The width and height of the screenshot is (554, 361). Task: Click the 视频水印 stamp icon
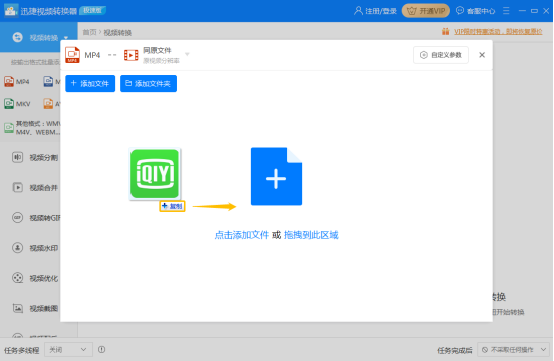tap(18, 248)
